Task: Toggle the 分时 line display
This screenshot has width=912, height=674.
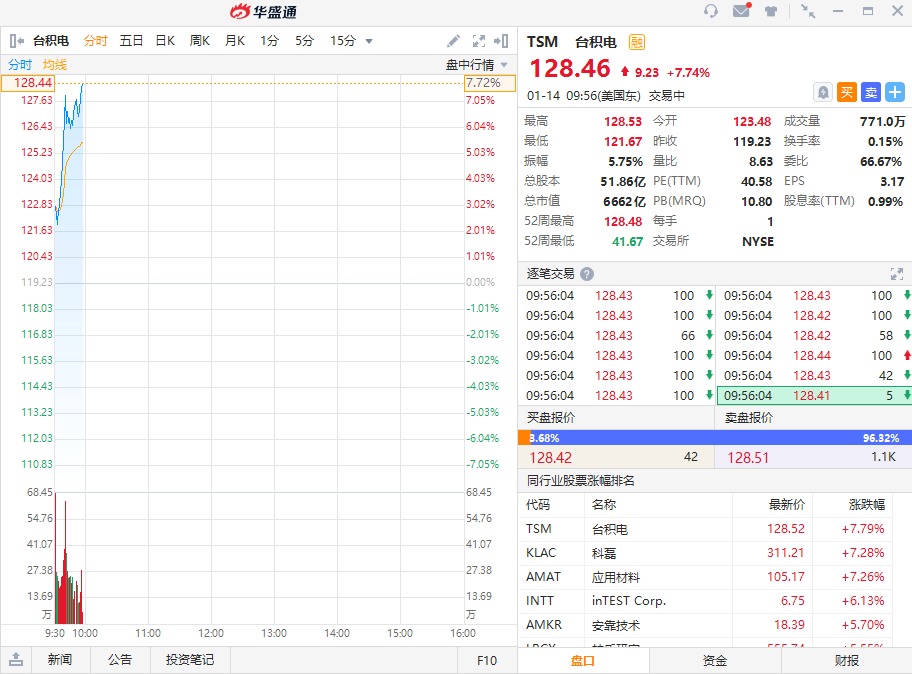Action: point(20,65)
